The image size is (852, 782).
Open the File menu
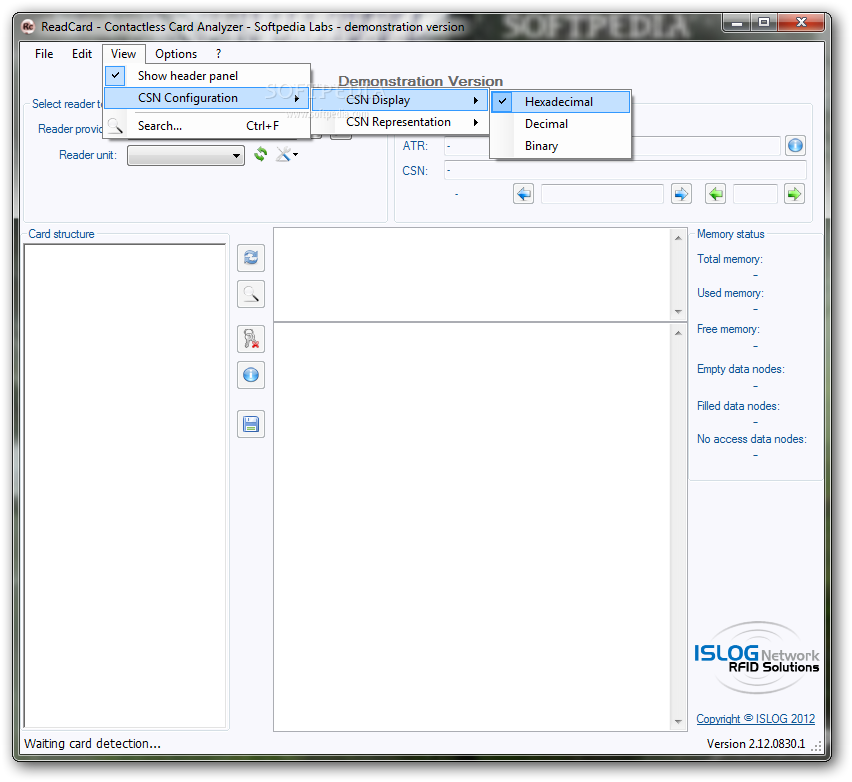44,54
